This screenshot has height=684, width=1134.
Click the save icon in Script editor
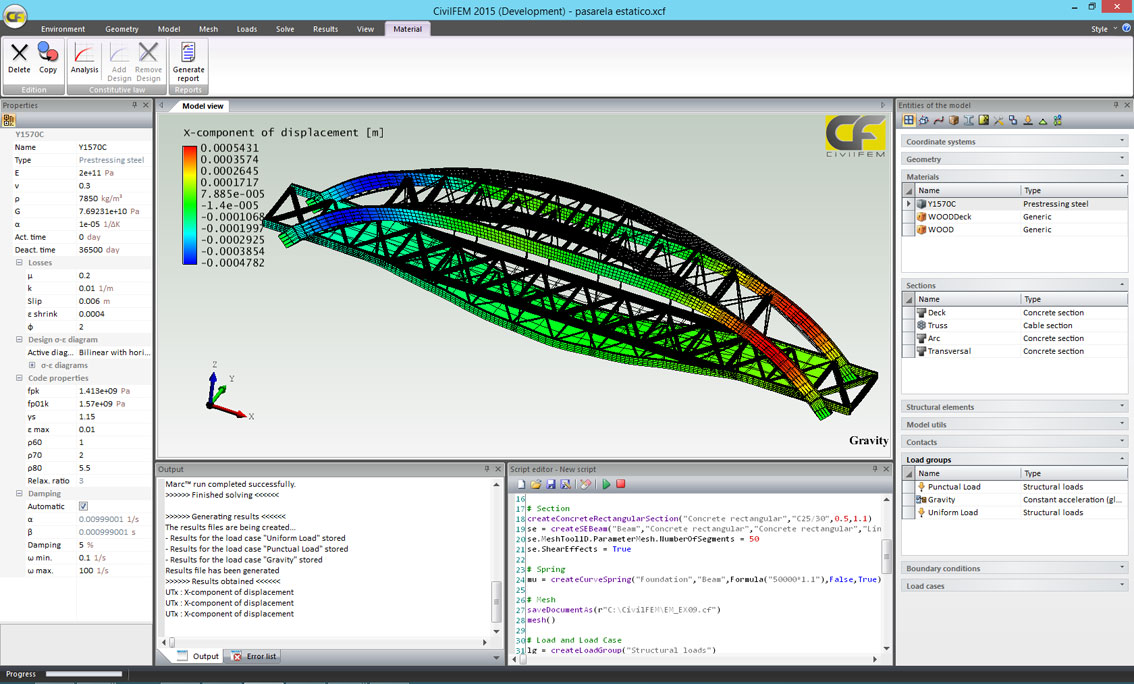coord(551,484)
